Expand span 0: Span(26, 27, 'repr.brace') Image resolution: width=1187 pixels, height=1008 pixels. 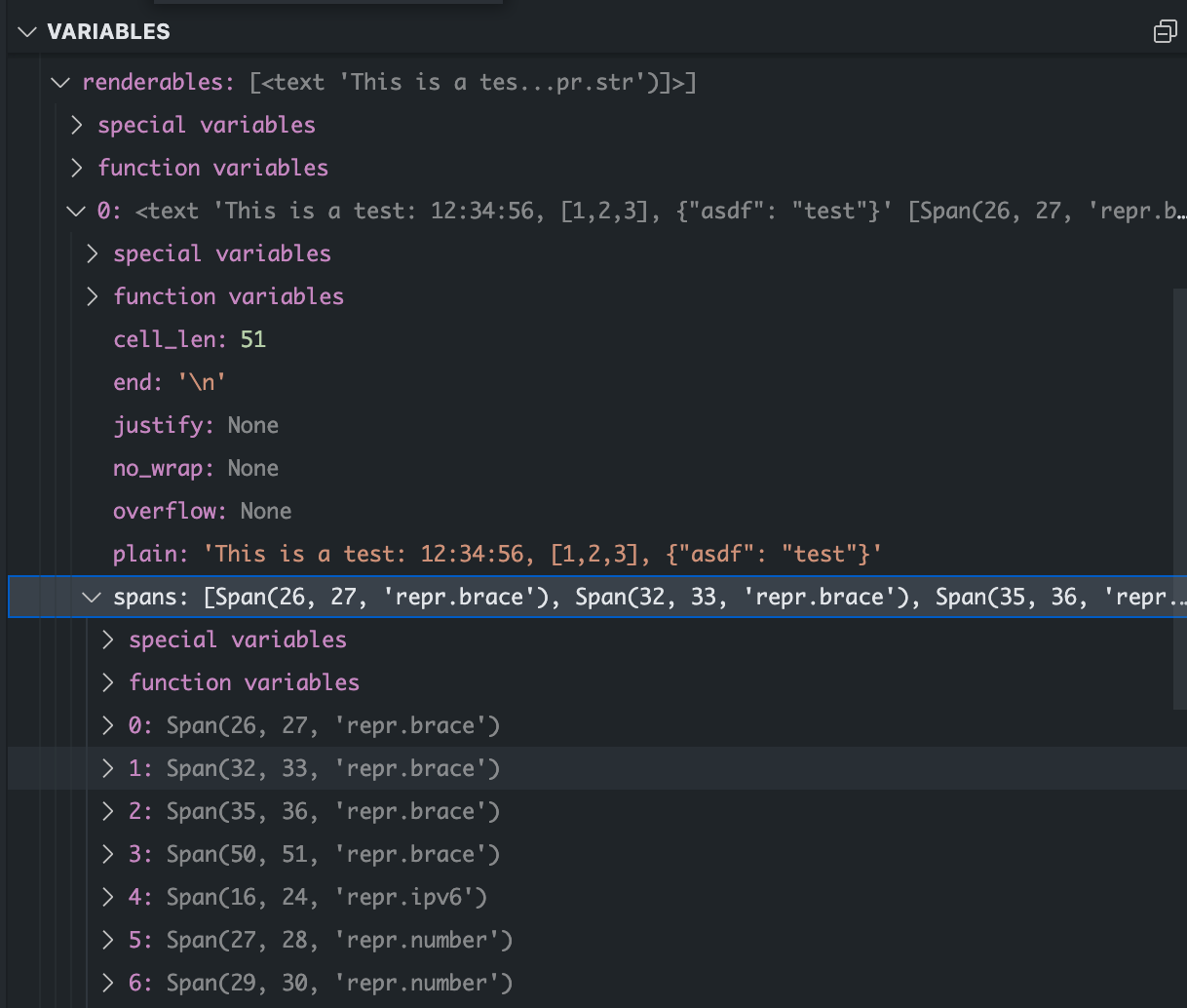point(108,726)
